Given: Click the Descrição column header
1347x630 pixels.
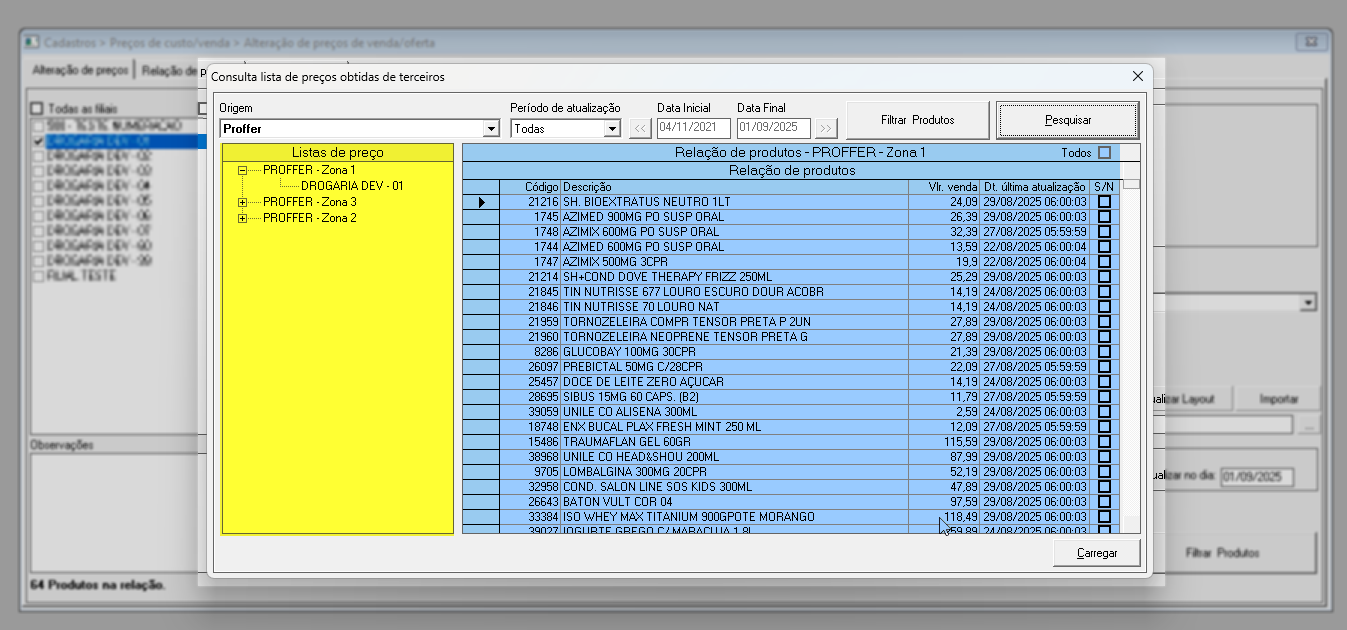Looking at the screenshot, I should click(734, 187).
